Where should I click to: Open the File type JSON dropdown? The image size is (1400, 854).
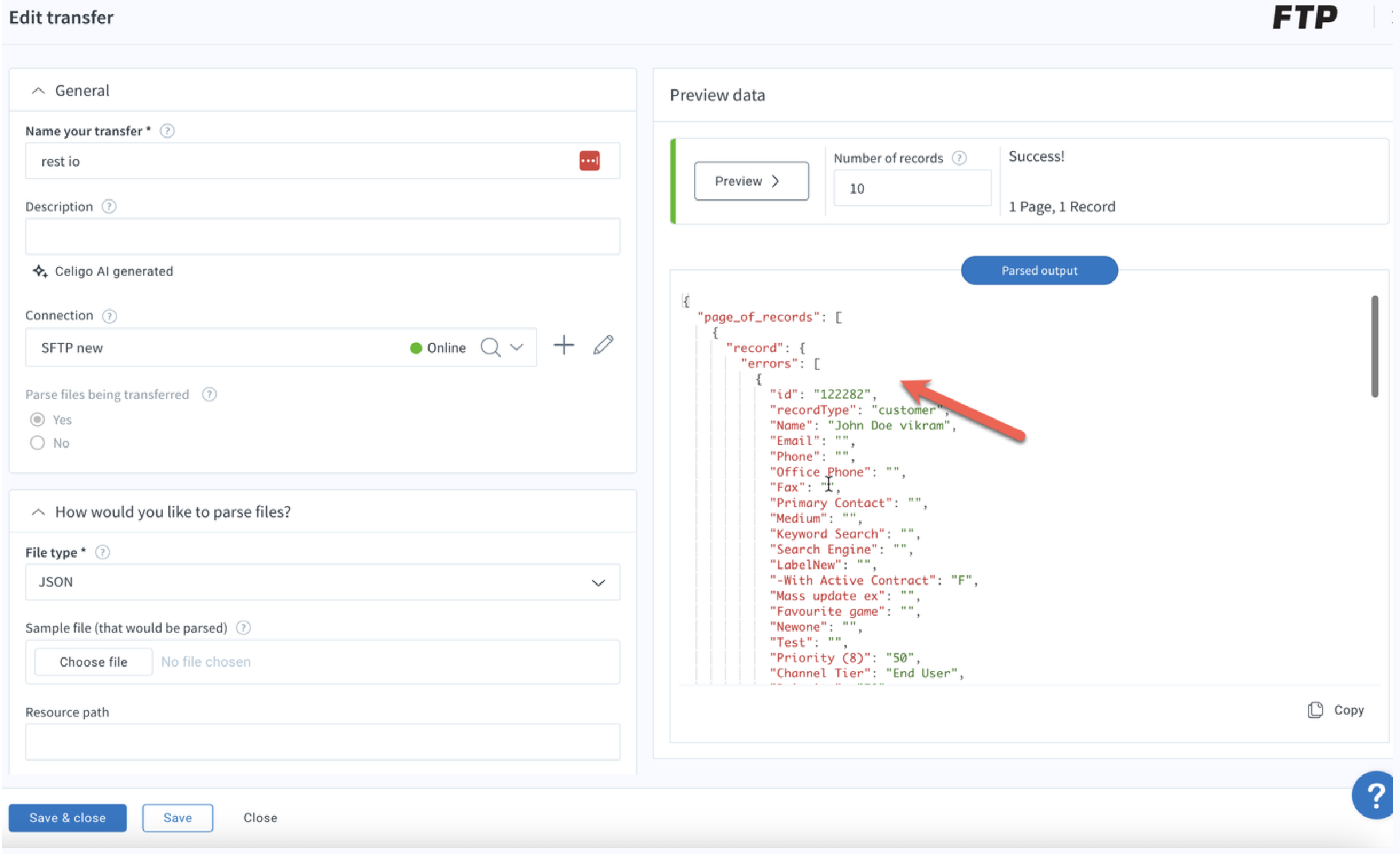point(323,582)
